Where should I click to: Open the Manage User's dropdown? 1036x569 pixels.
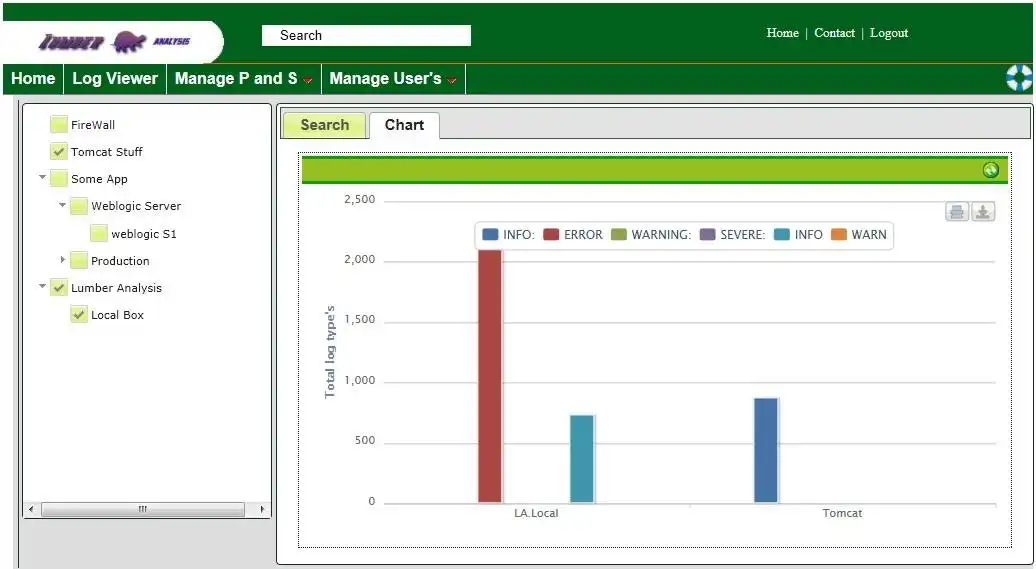click(393, 79)
